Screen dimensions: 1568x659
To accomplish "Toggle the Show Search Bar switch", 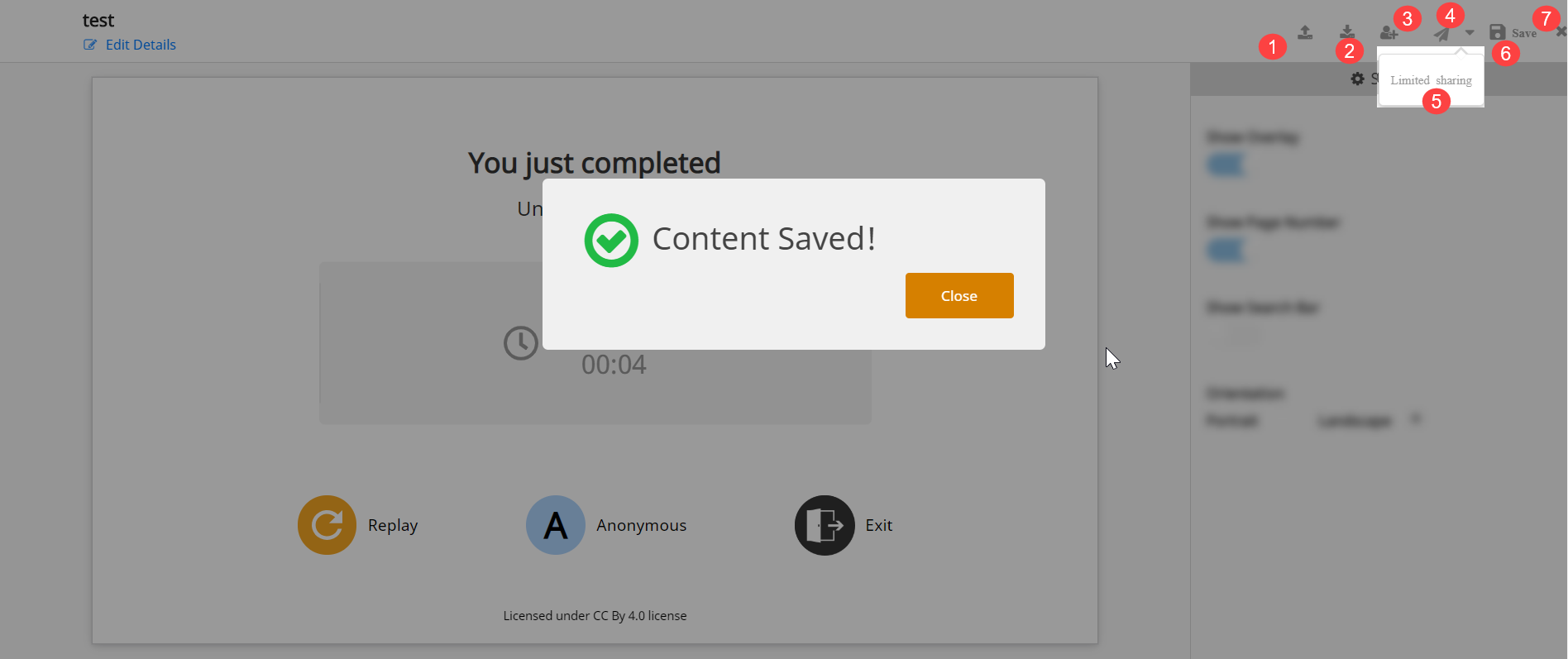I will (1236, 337).
